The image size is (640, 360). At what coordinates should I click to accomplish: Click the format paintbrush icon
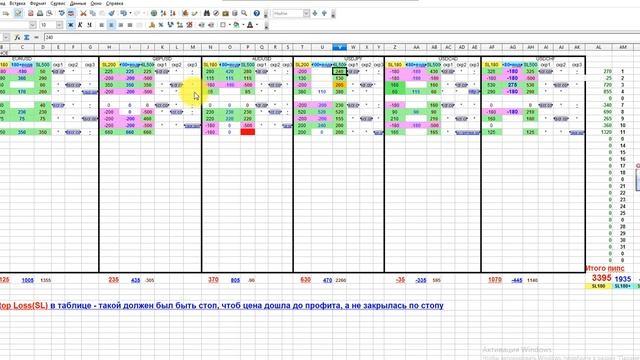111,13
